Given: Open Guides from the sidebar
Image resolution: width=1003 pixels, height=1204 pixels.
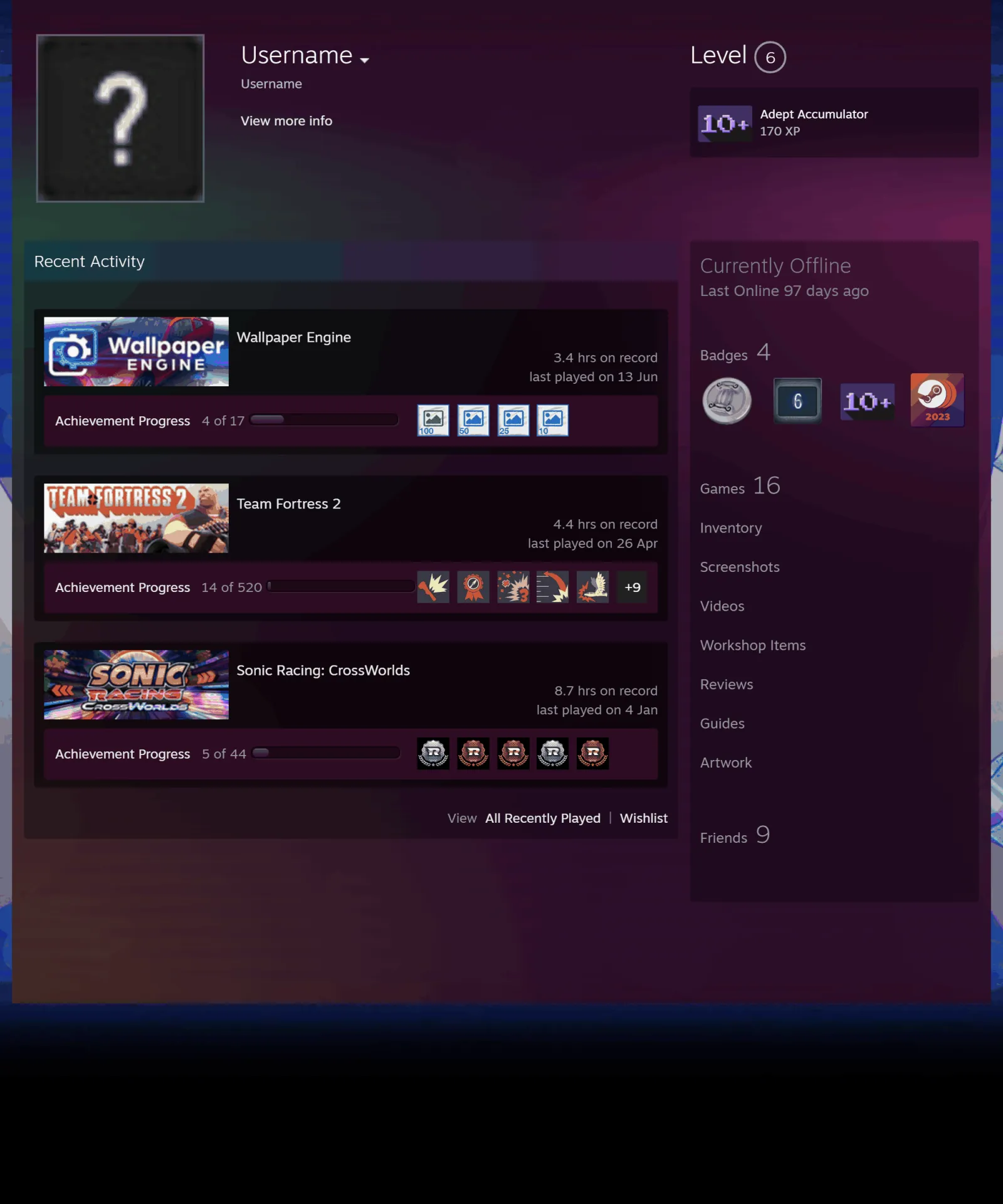Looking at the screenshot, I should coord(722,723).
